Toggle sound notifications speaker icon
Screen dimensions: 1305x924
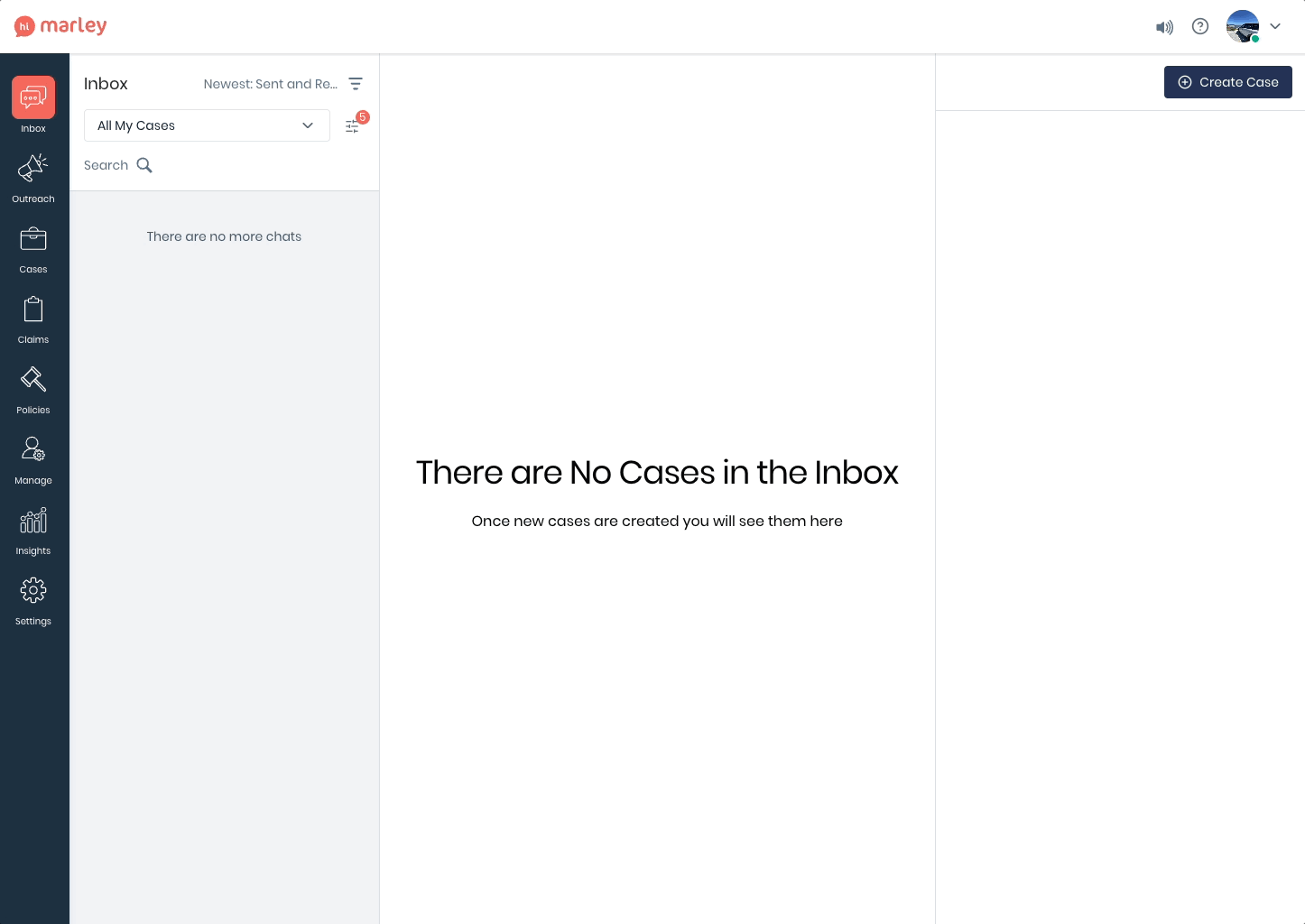pos(1164,27)
